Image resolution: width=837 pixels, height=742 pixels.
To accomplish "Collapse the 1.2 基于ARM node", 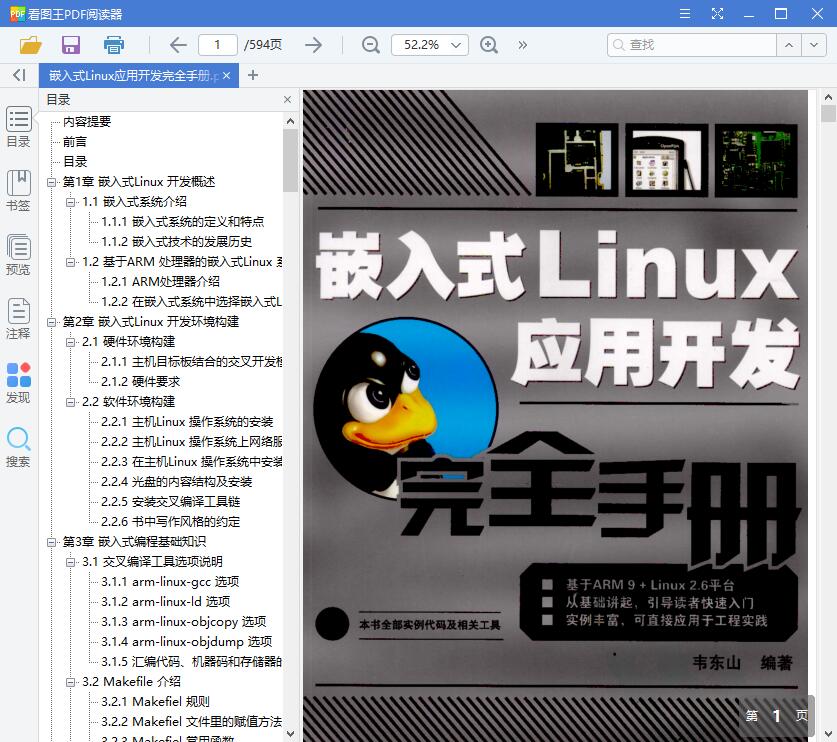I will point(70,262).
